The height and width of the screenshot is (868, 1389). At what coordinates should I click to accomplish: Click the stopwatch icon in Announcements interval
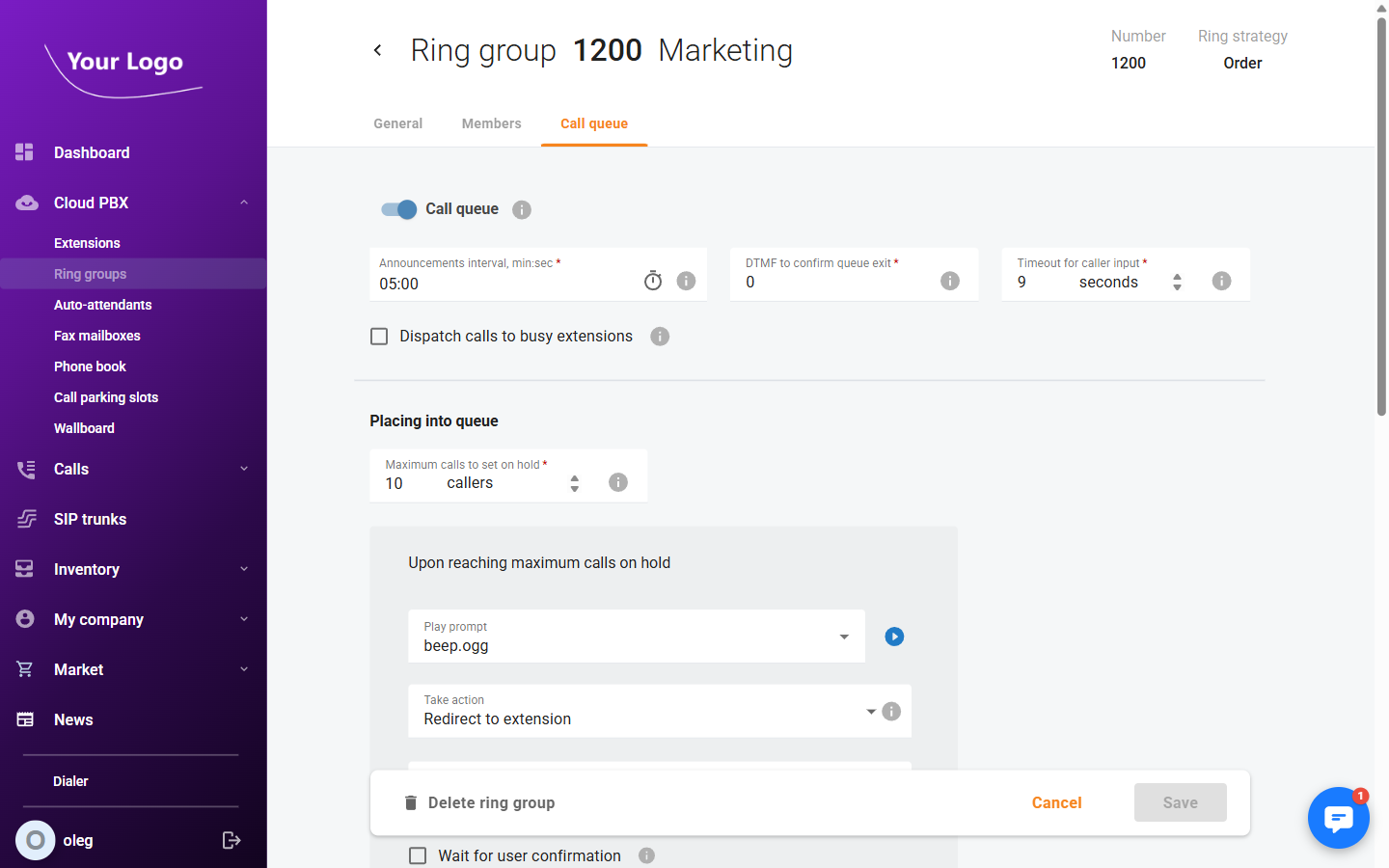pyautogui.click(x=653, y=280)
